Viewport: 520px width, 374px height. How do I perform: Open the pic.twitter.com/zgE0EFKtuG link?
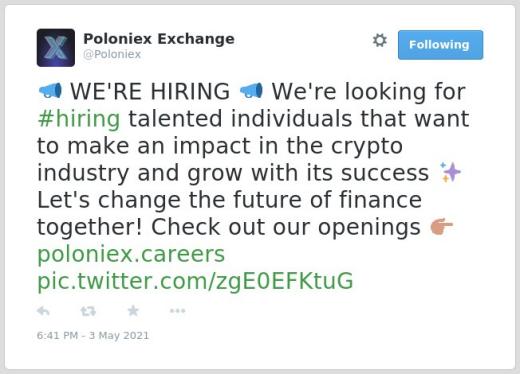(195, 282)
